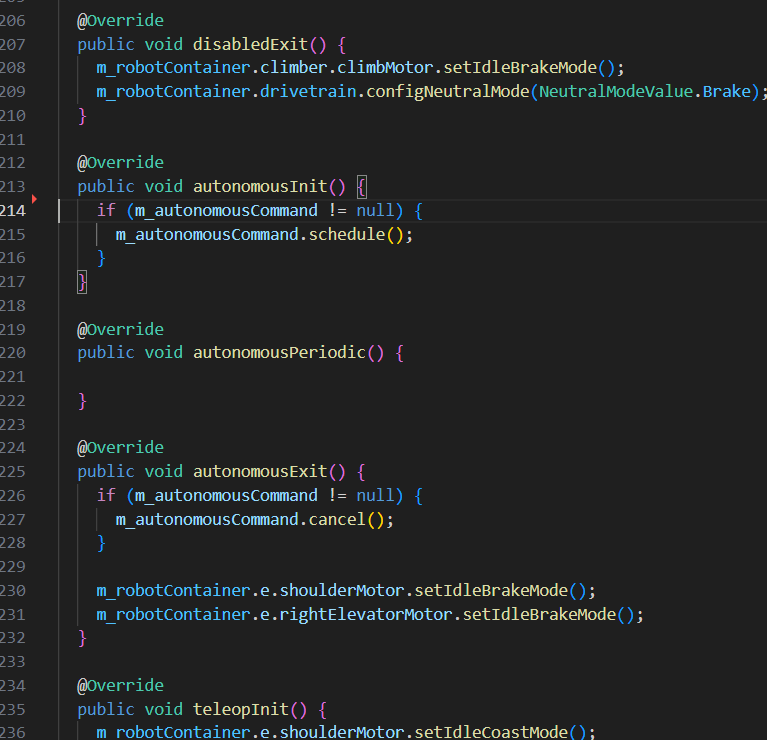Image resolution: width=767 pixels, height=740 pixels.
Task: Click the empty line 221 inside autonomousPeriodic
Action: pyautogui.click(x=412, y=377)
